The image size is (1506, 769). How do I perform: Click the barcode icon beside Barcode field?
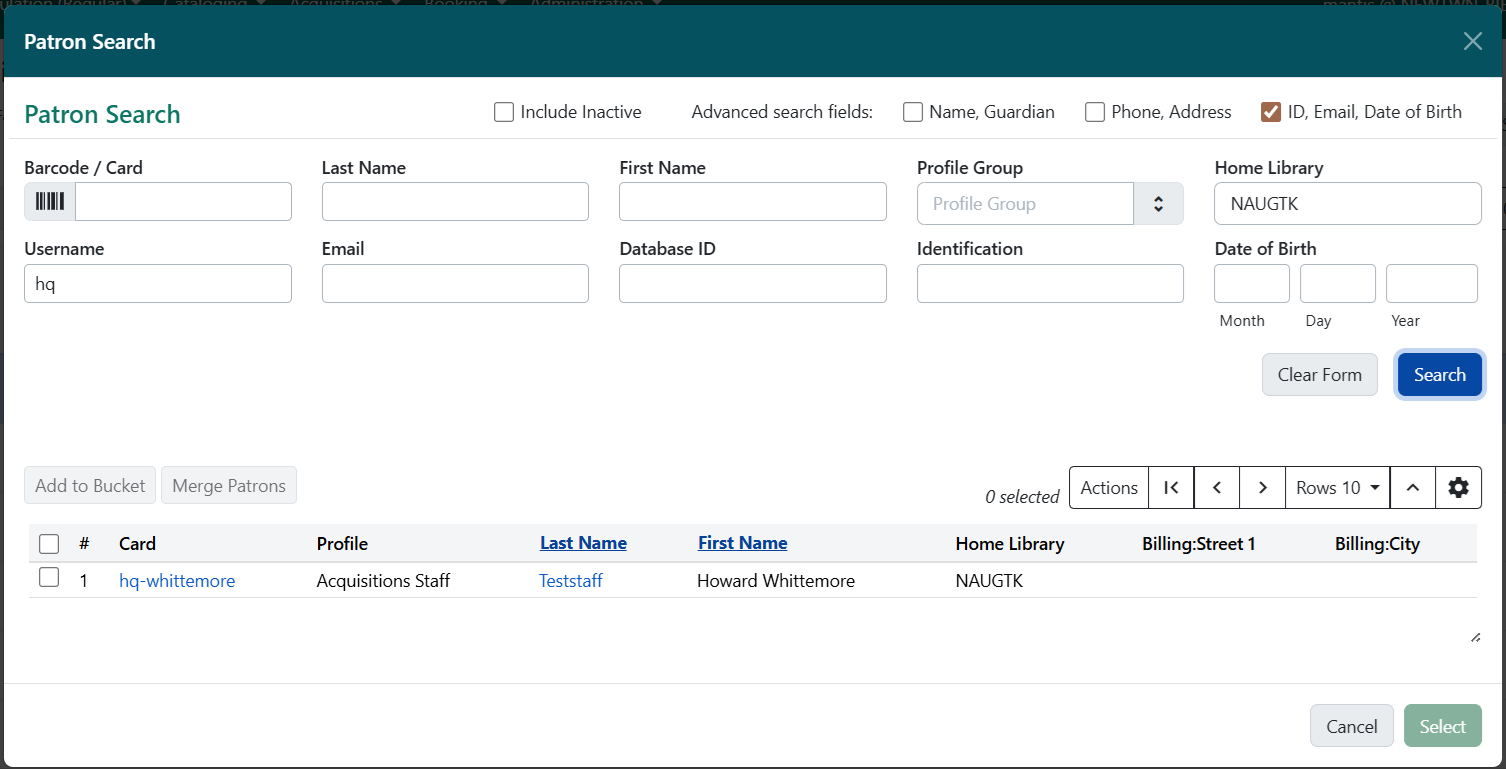point(50,202)
